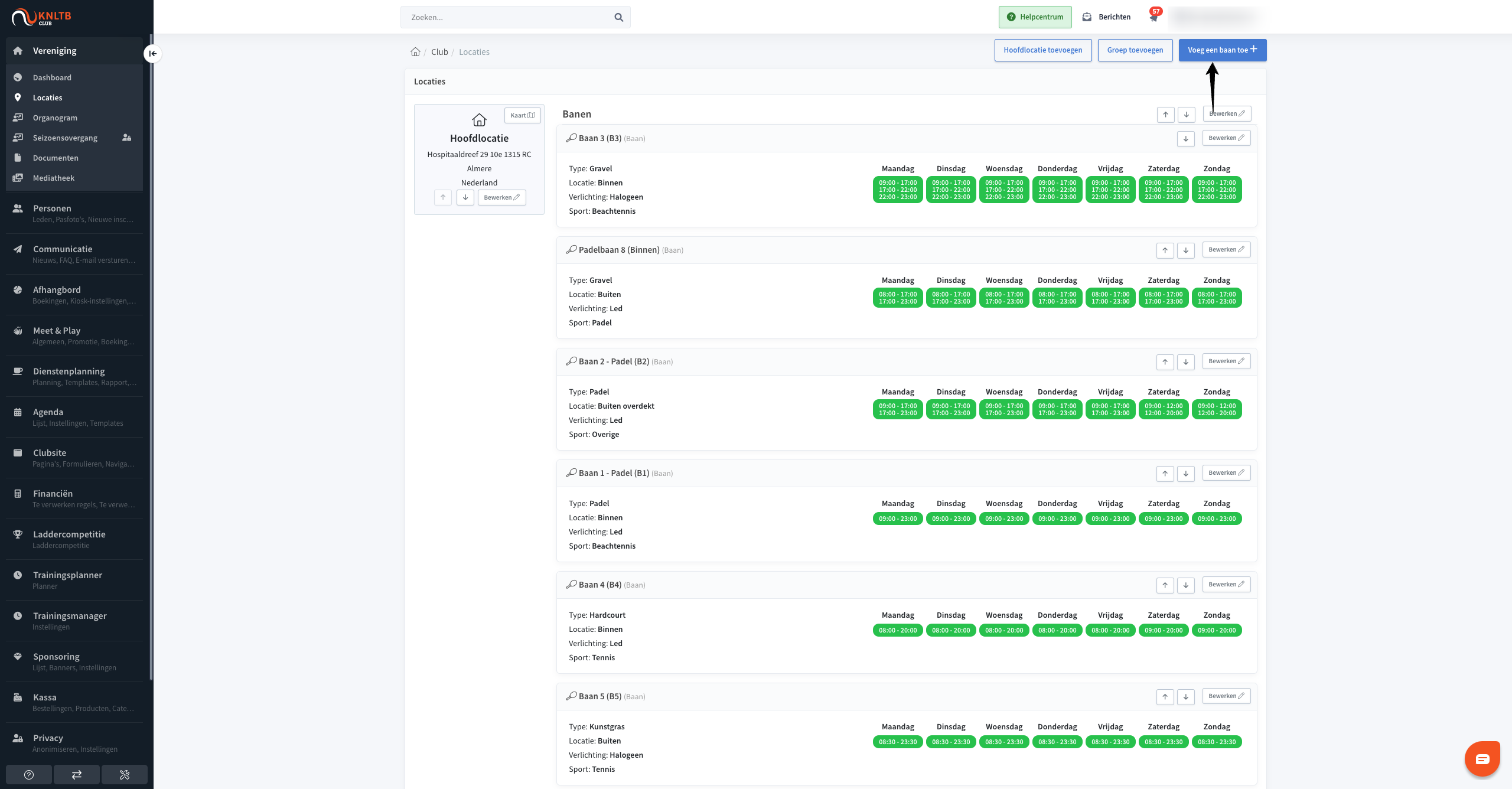Image resolution: width=1512 pixels, height=789 pixels.
Task: Move Baan 4 (B4) down
Action: pos(1185,585)
